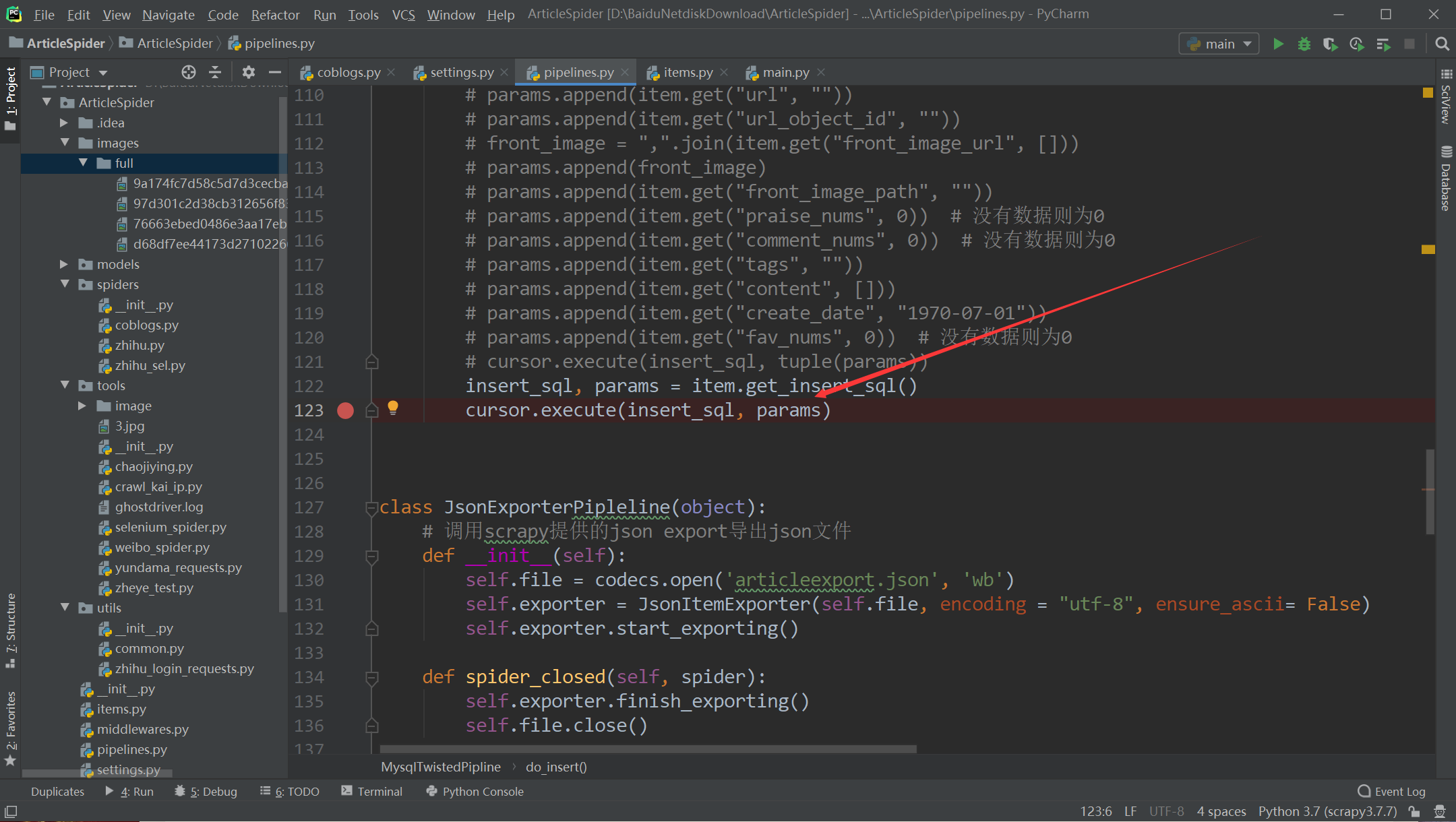Click the inspection profile icon in status bar
The width and height of the screenshot is (1456, 822).
click(1440, 811)
